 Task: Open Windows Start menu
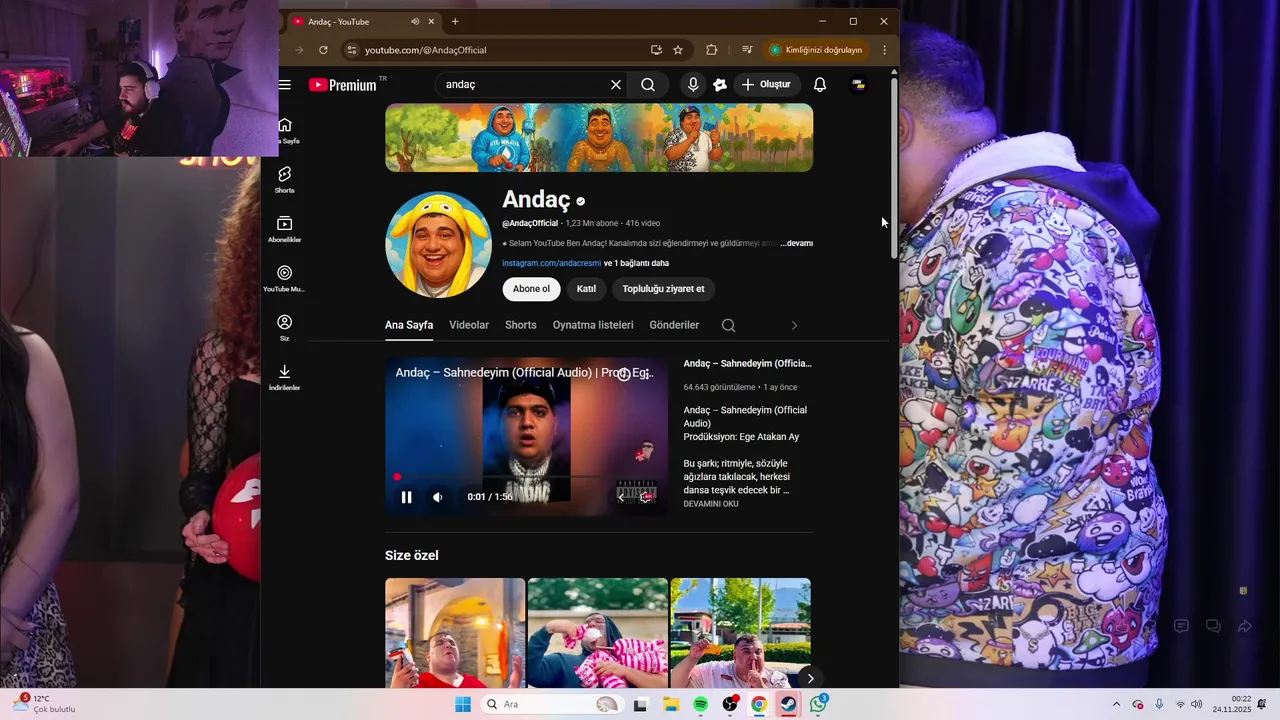462,704
